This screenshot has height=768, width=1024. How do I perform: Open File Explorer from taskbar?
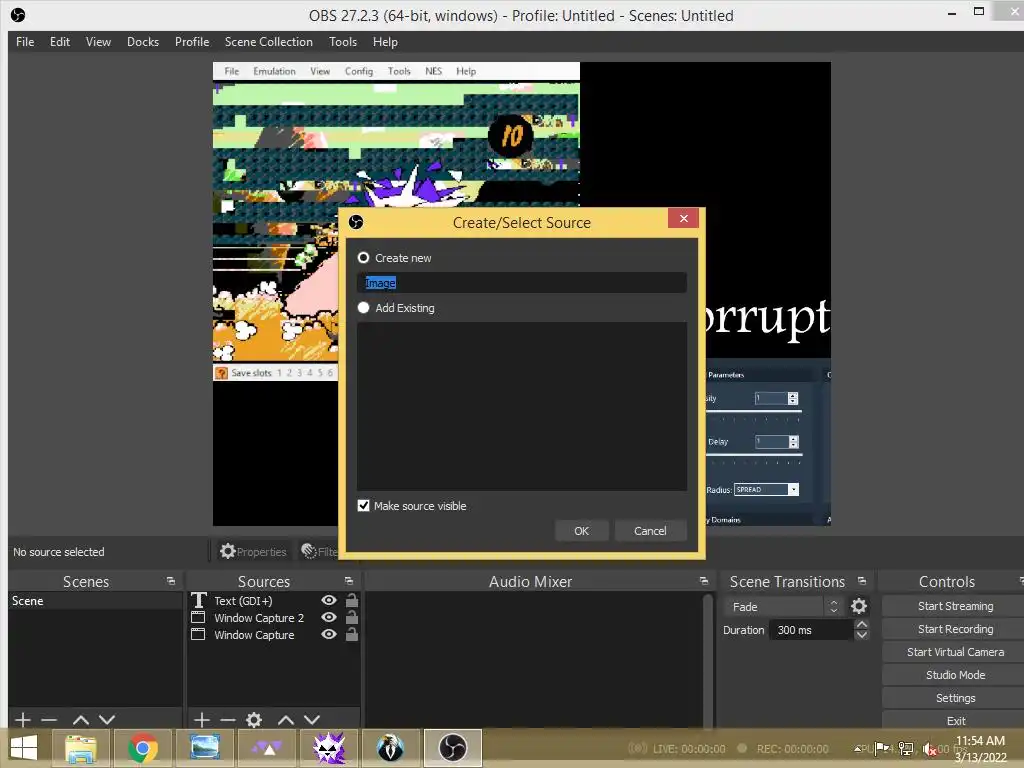80,748
